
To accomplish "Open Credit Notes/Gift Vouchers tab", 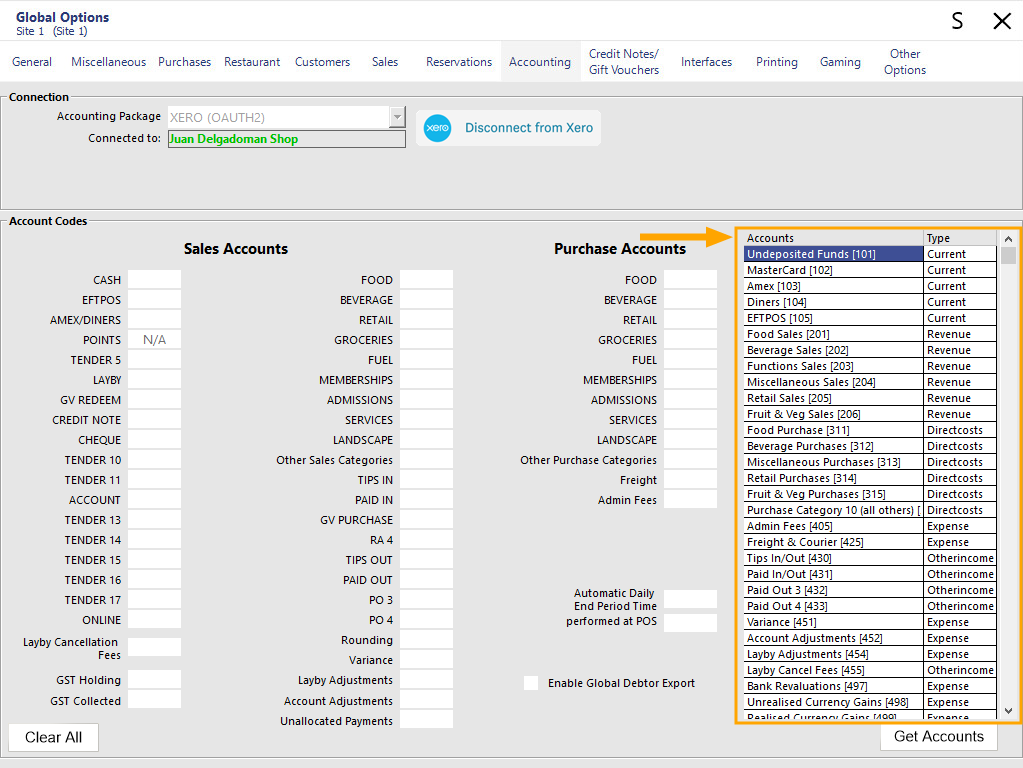I will tap(624, 62).
